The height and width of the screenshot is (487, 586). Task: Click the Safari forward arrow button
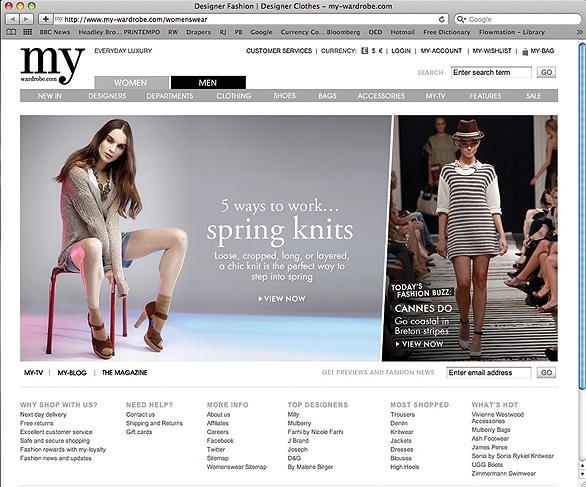coord(26,19)
